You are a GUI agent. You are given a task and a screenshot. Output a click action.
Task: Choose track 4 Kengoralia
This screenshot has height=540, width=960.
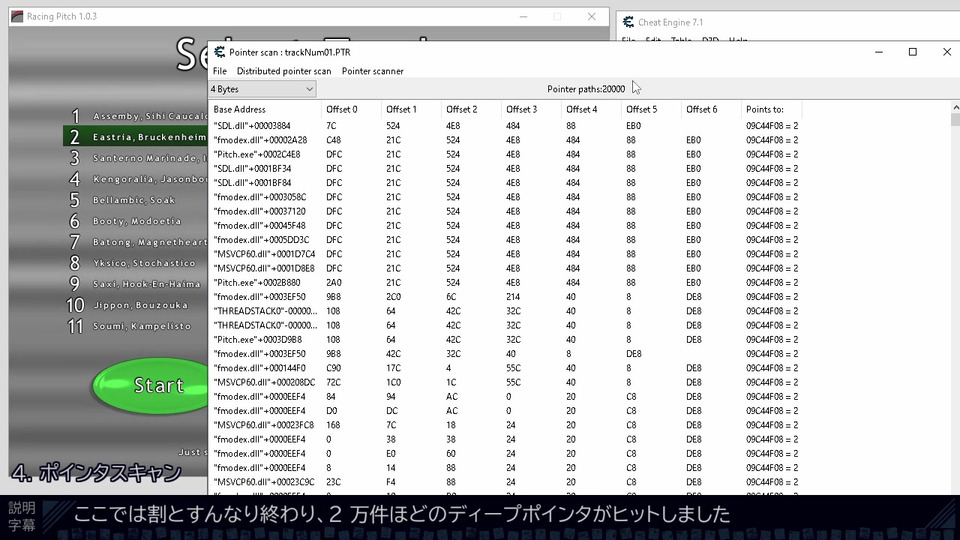pyautogui.click(x=136, y=179)
